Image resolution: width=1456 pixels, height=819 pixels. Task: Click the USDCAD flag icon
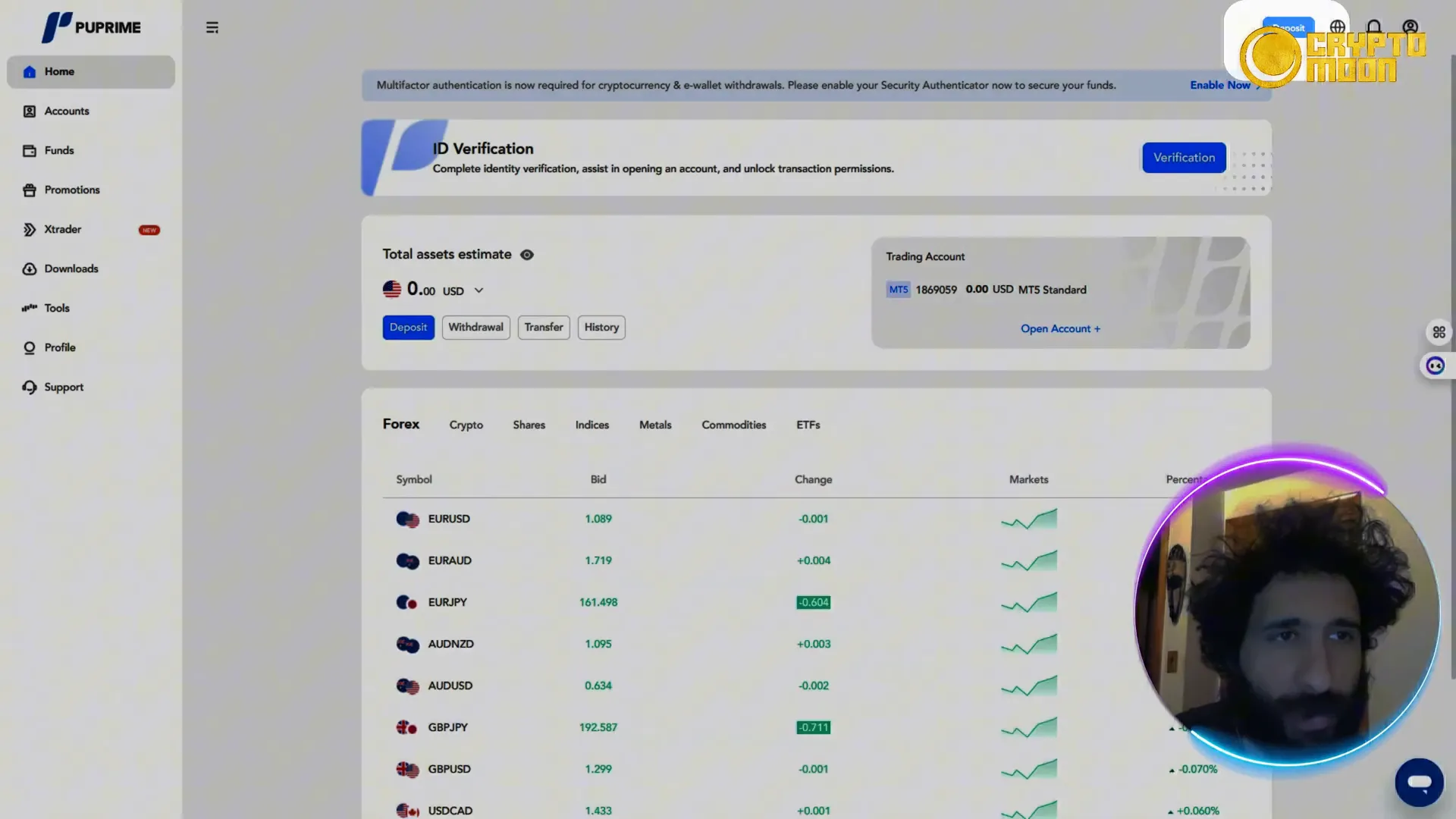click(407, 811)
